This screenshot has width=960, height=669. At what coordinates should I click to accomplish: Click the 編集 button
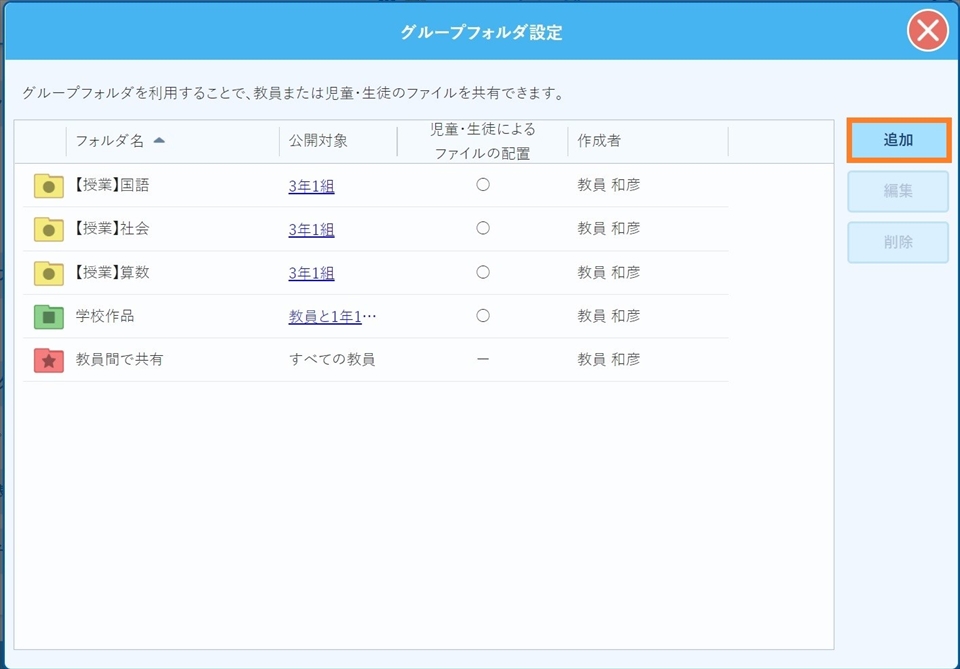897,191
